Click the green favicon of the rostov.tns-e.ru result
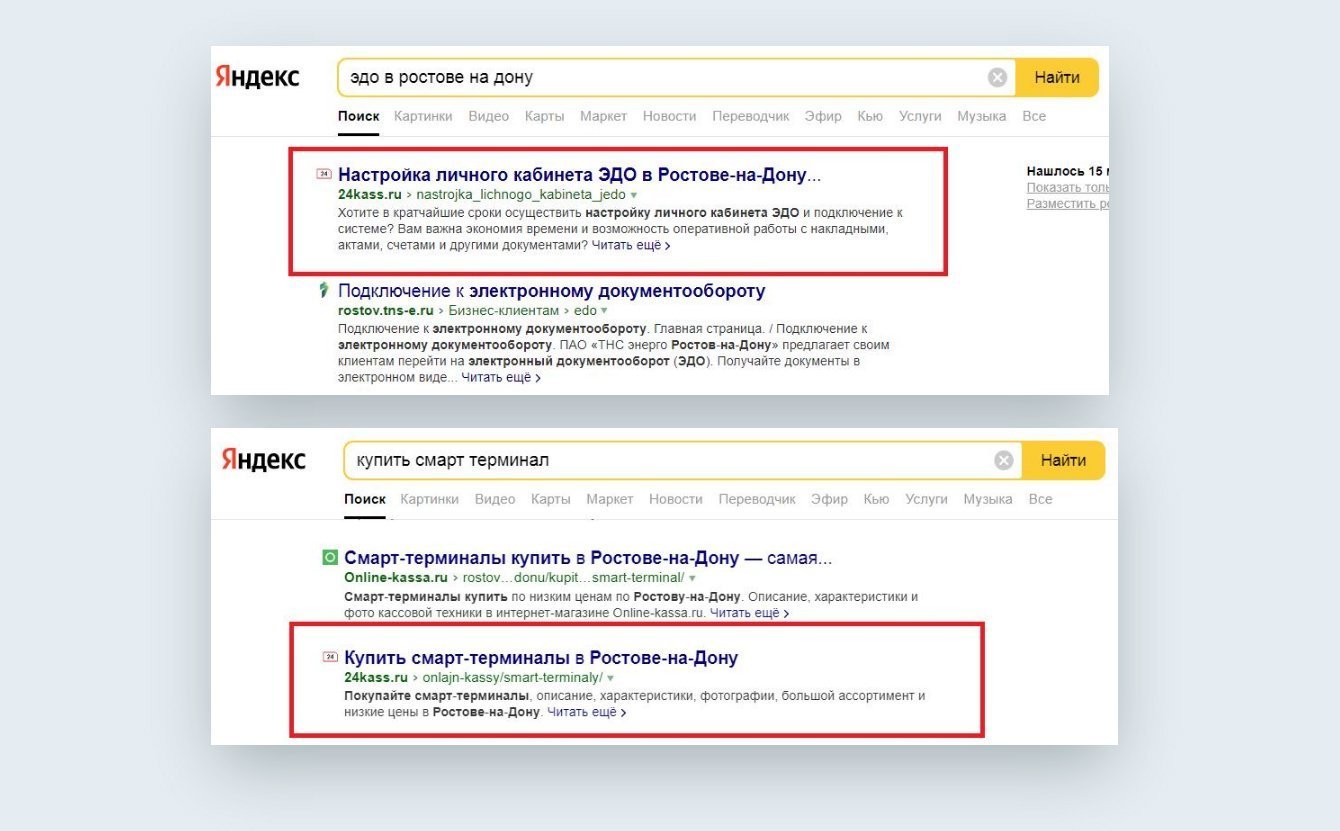1340x831 pixels. click(x=323, y=290)
